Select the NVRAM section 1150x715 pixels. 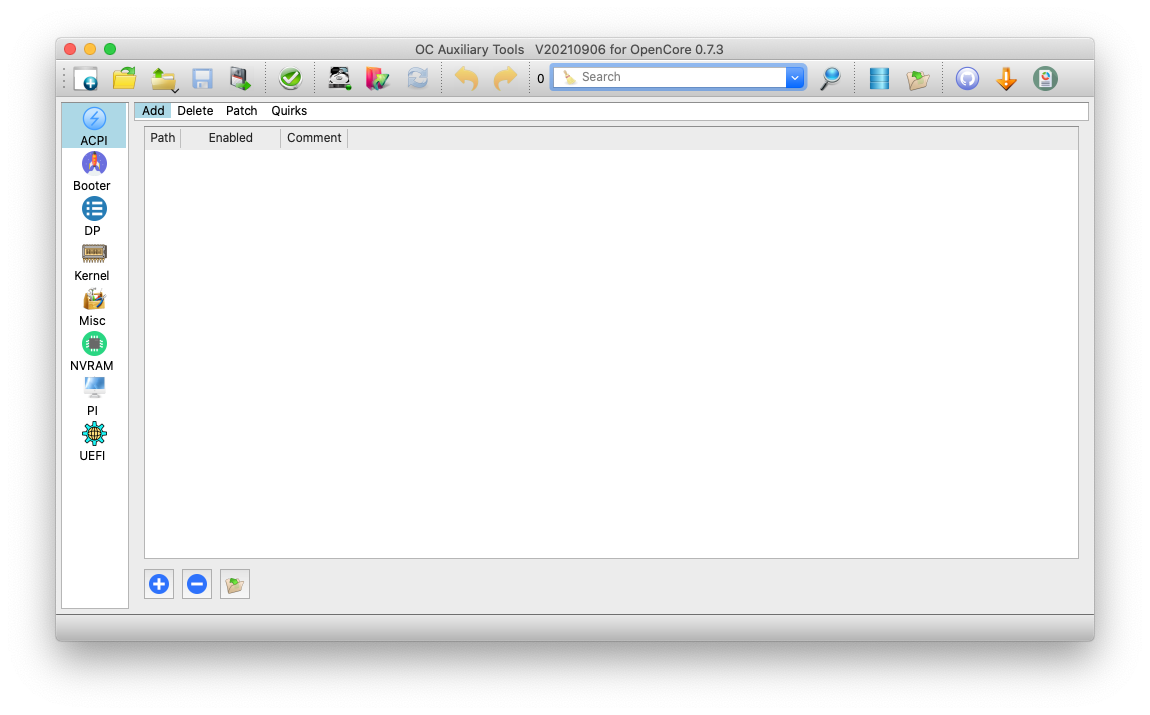(92, 351)
